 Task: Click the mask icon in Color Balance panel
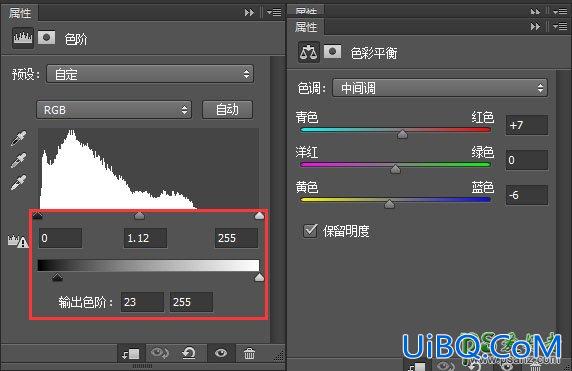[332, 52]
